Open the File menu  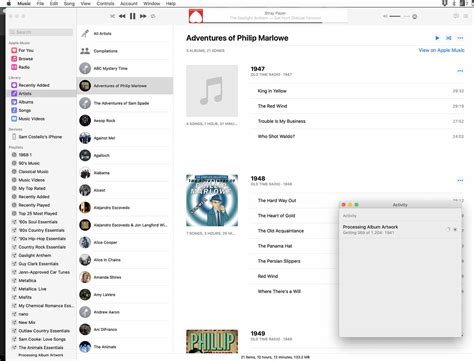[x=40, y=3]
